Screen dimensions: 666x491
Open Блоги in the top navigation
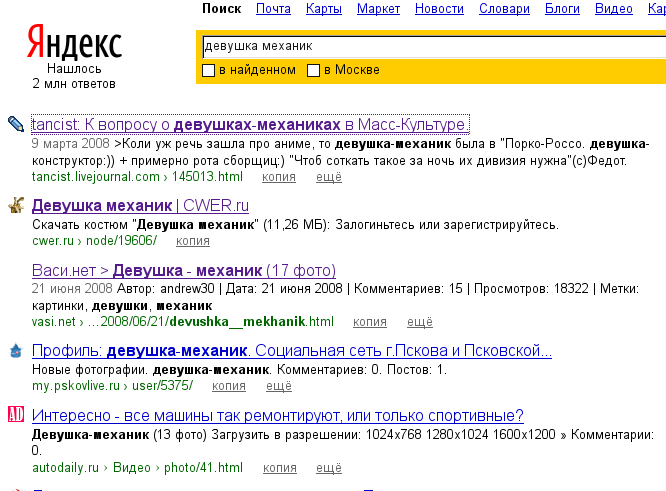click(x=562, y=8)
